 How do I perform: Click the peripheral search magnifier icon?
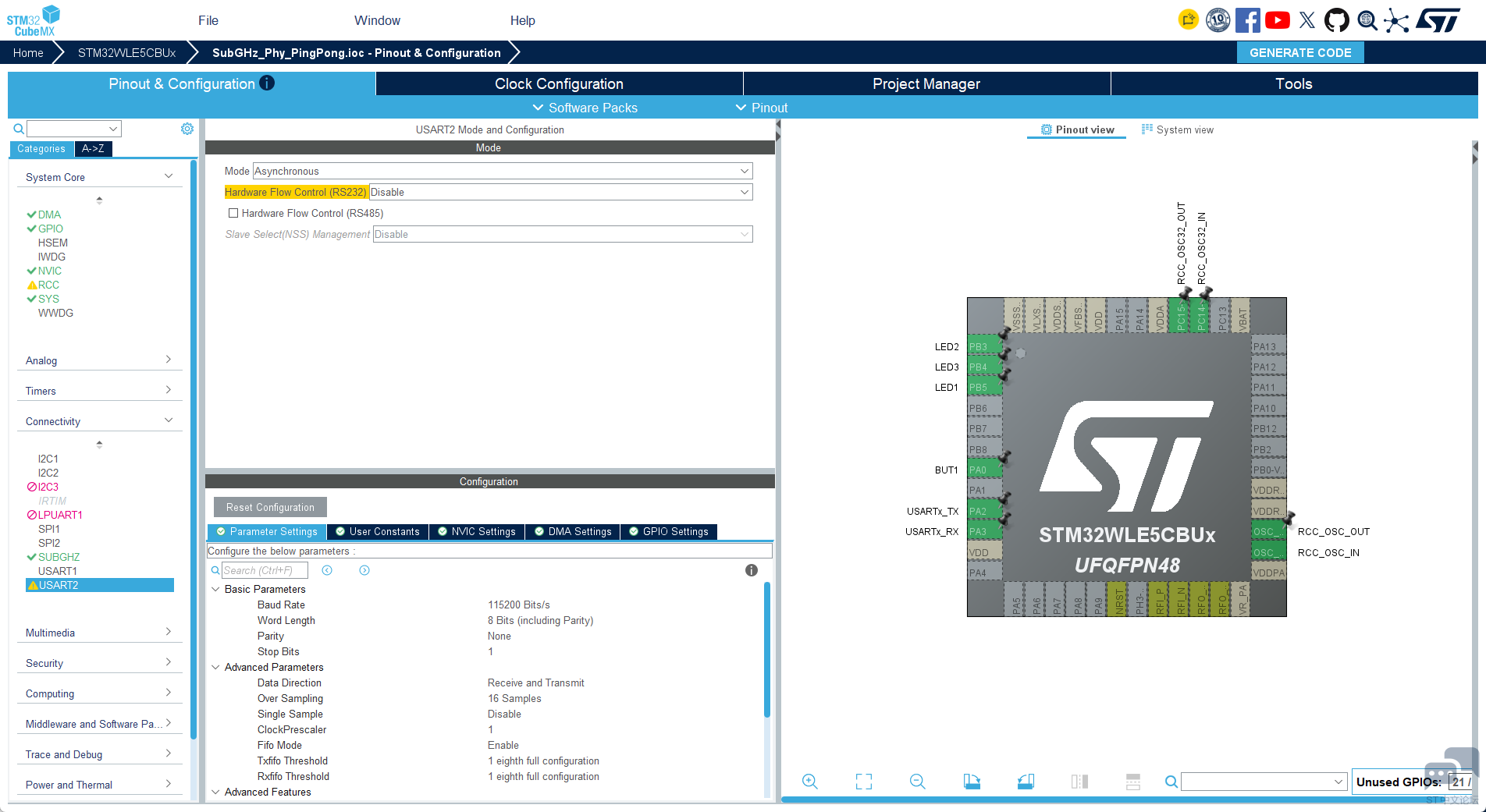[x=19, y=129]
